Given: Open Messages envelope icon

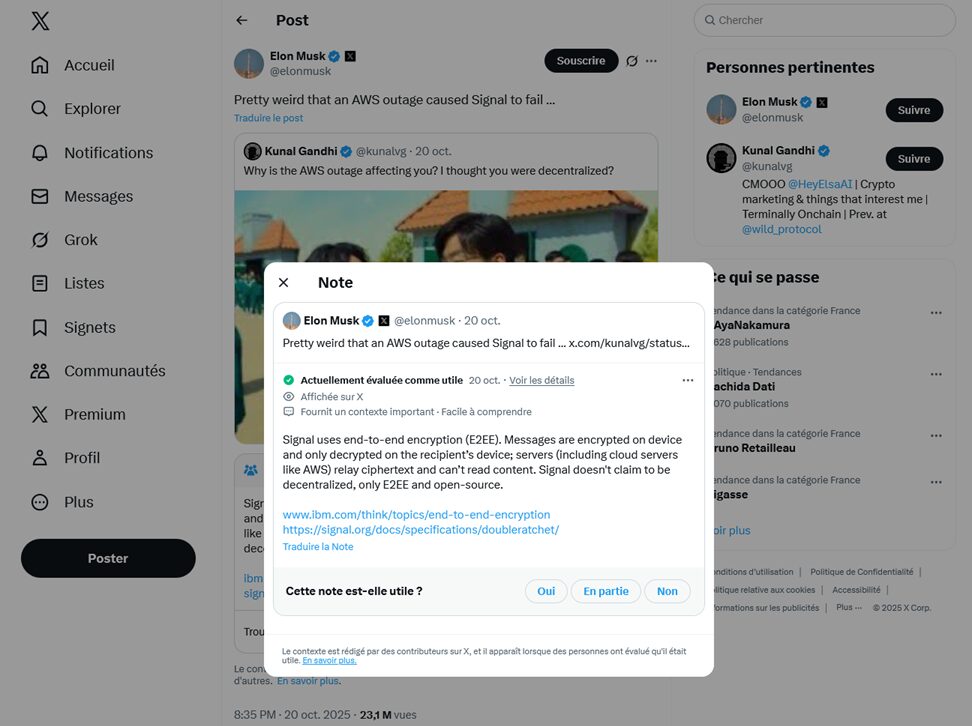Looking at the screenshot, I should [x=40, y=197].
